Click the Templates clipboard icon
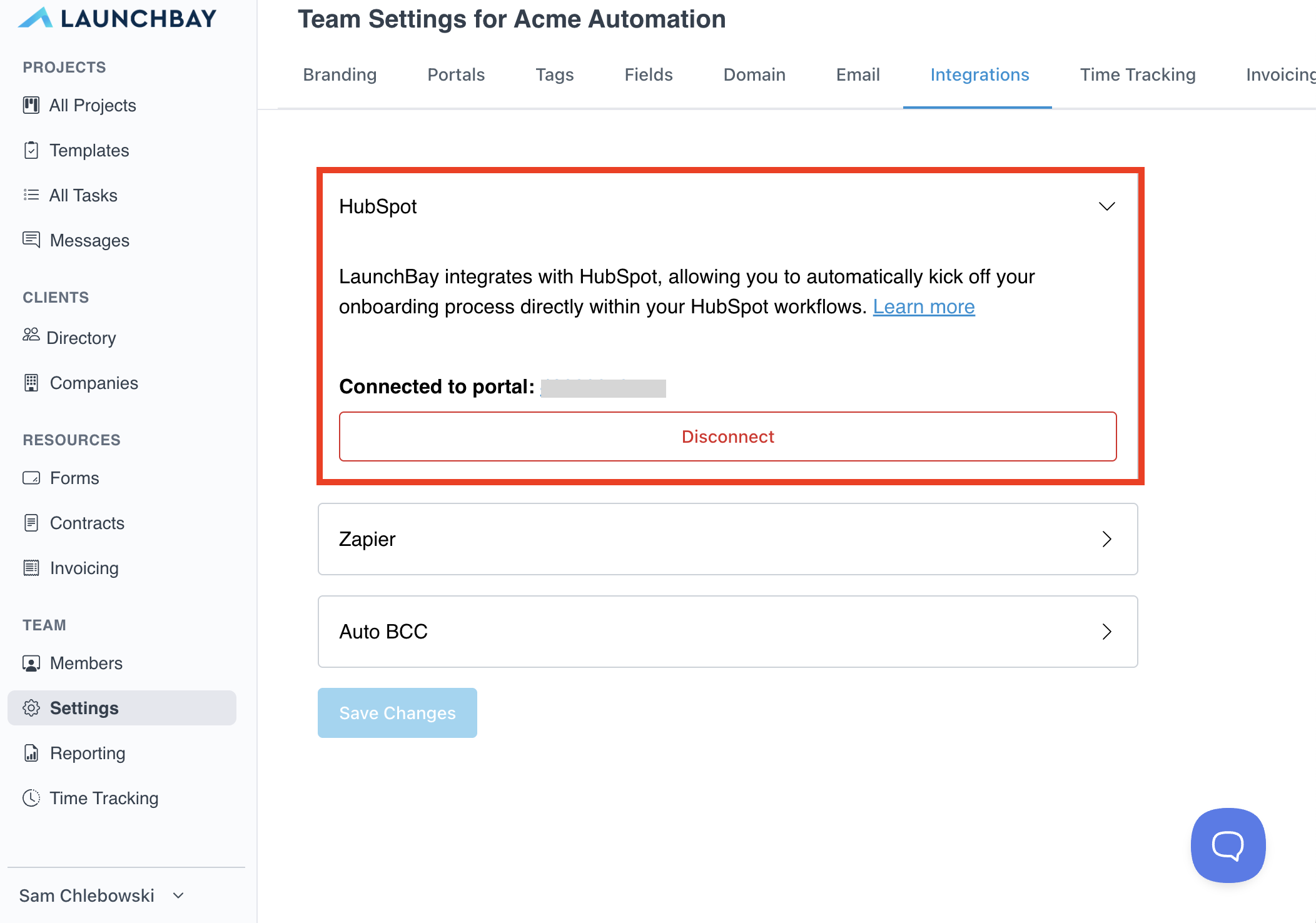Screen dimensions: 1316x923 [x=31, y=150]
